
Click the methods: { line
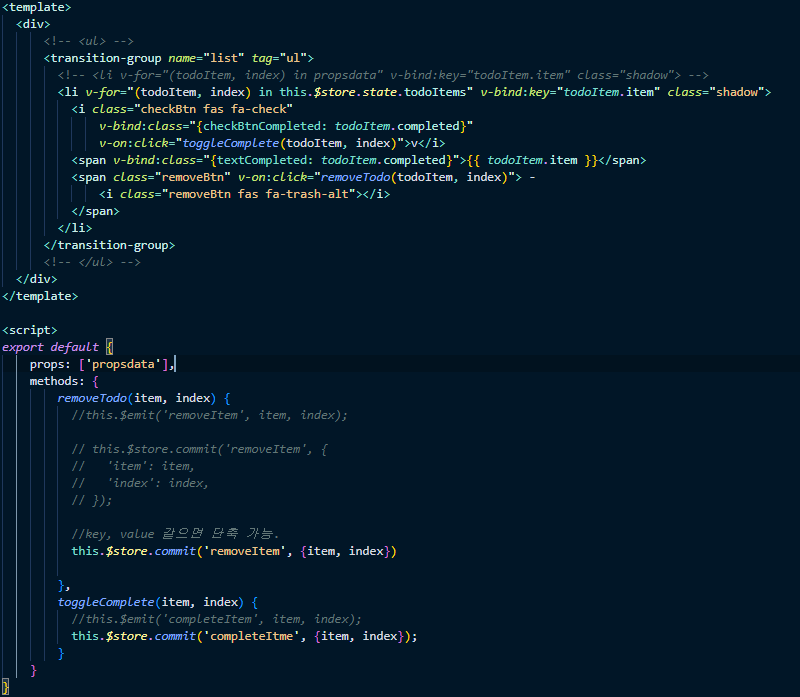(x=64, y=381)
